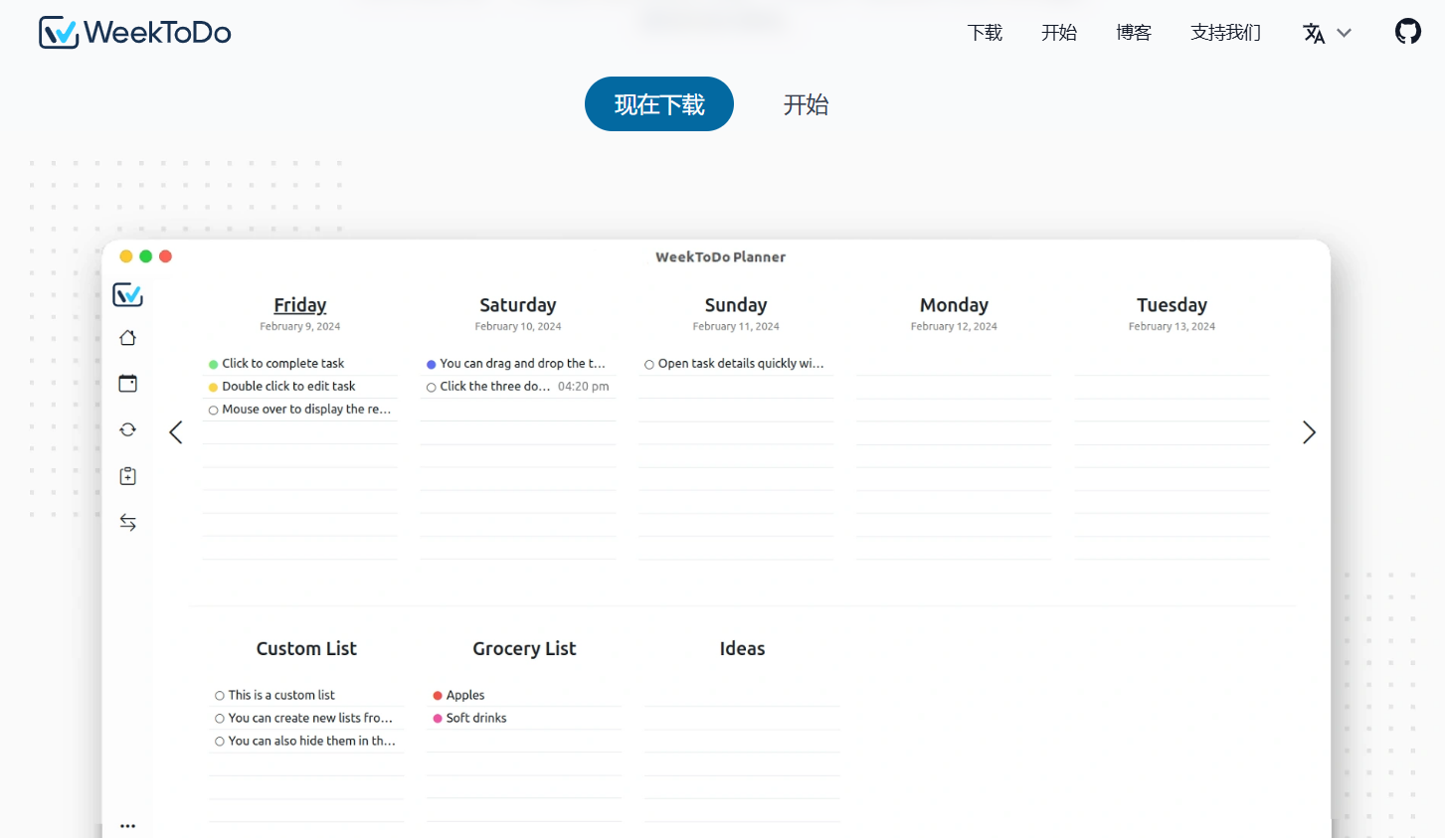The height and width of the screenshot is (840, 1445).
Task: Open recurring tasks sync icon
Action: (x=127, y=429)
